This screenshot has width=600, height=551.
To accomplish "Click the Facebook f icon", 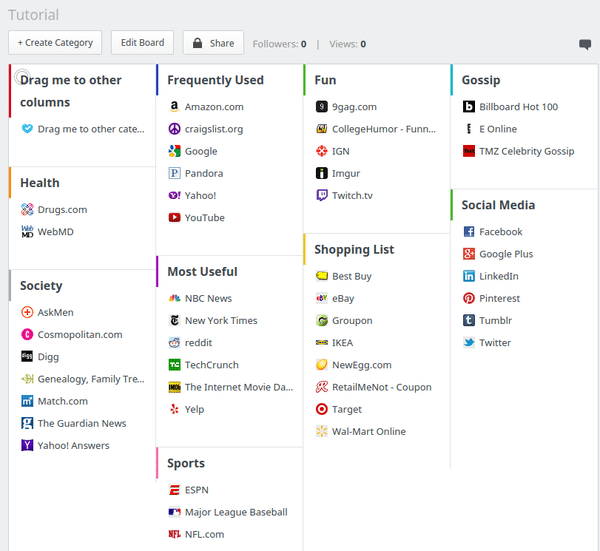I will [469, 231].
